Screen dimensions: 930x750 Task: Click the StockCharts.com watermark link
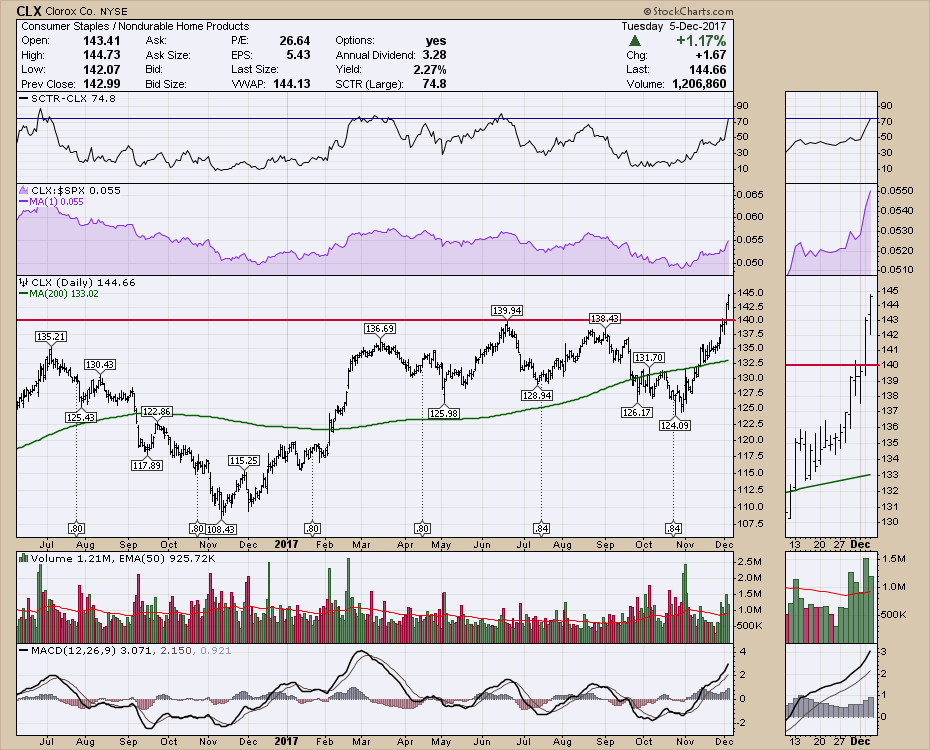click(x=689, y=11)
